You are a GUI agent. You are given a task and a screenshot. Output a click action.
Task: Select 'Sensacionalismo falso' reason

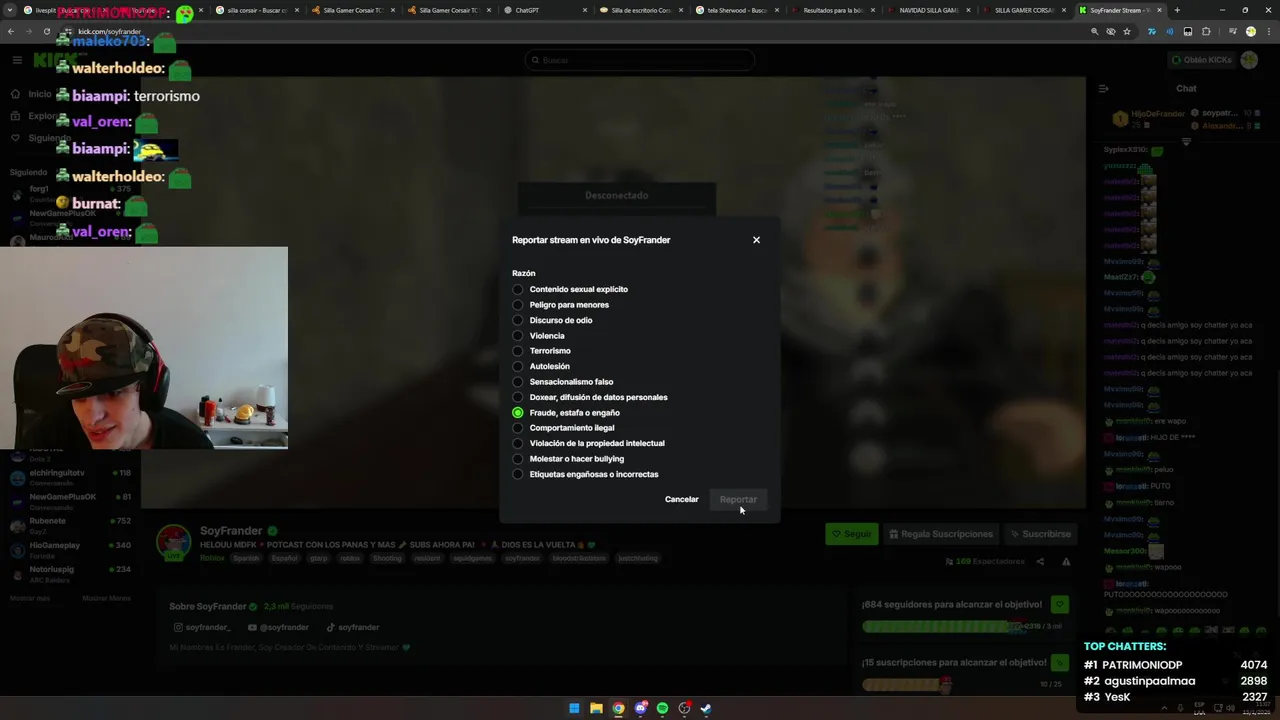tap(564, 382)
